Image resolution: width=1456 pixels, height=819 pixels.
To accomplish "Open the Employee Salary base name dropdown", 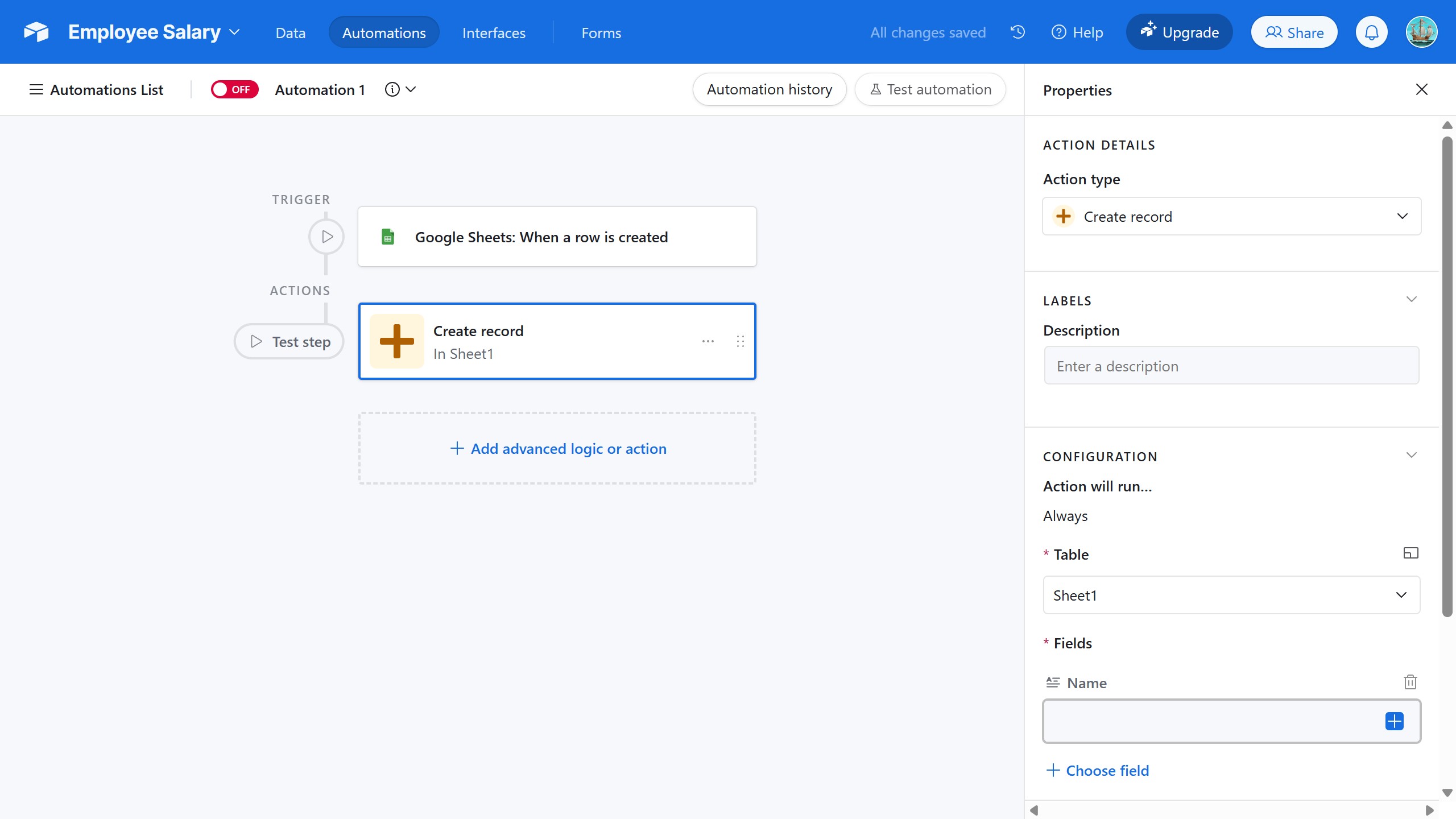I will [234, 32].
